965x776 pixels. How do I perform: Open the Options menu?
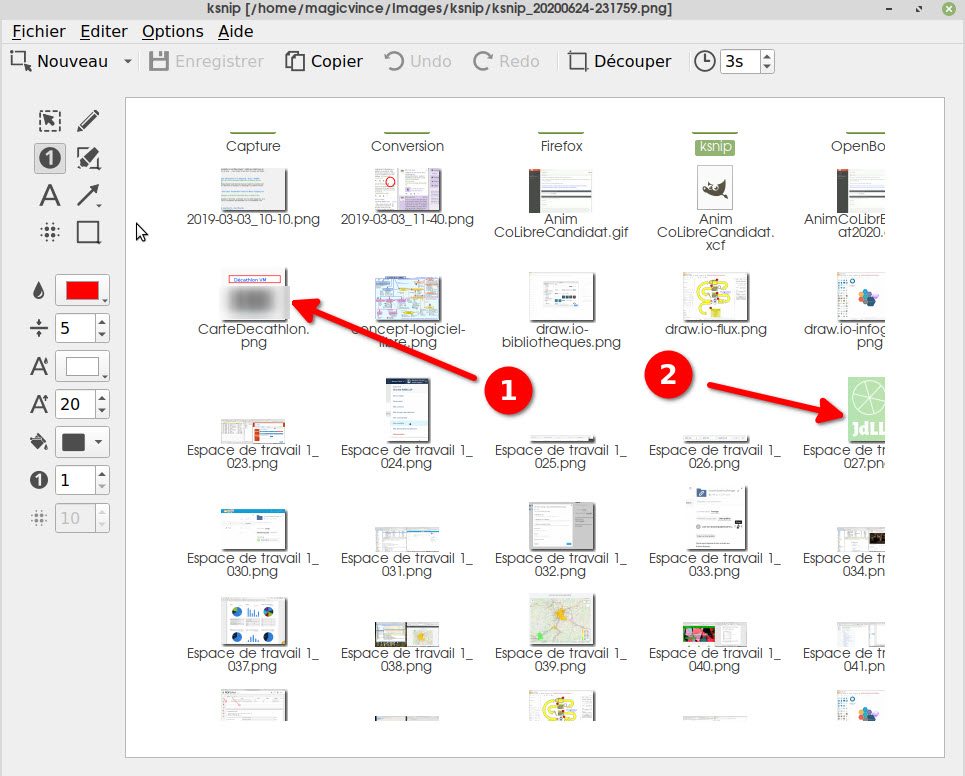pyautogui.click(x=172, y=31)
